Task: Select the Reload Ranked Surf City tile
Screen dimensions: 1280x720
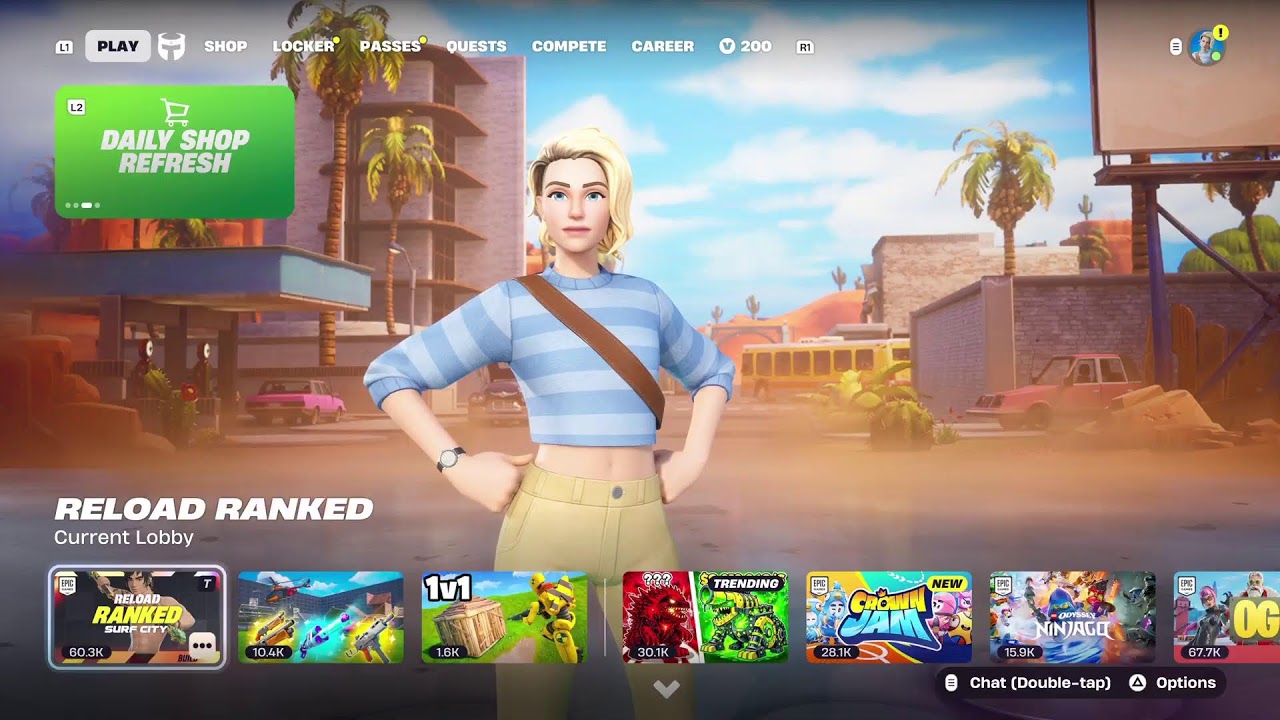Action: [x=137, y=618]
